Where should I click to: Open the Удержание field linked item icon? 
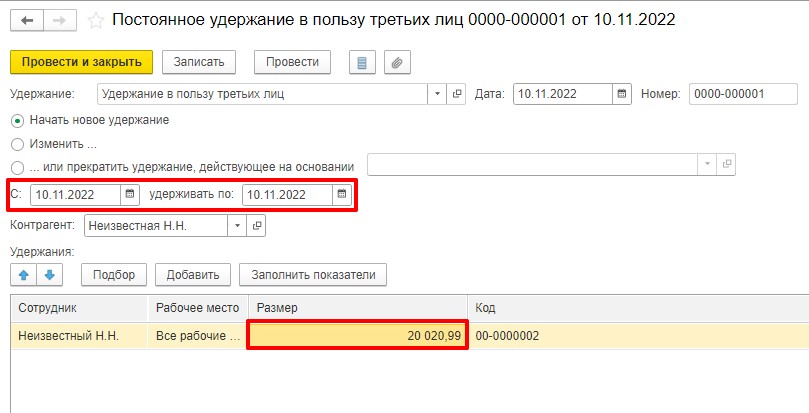456,94
